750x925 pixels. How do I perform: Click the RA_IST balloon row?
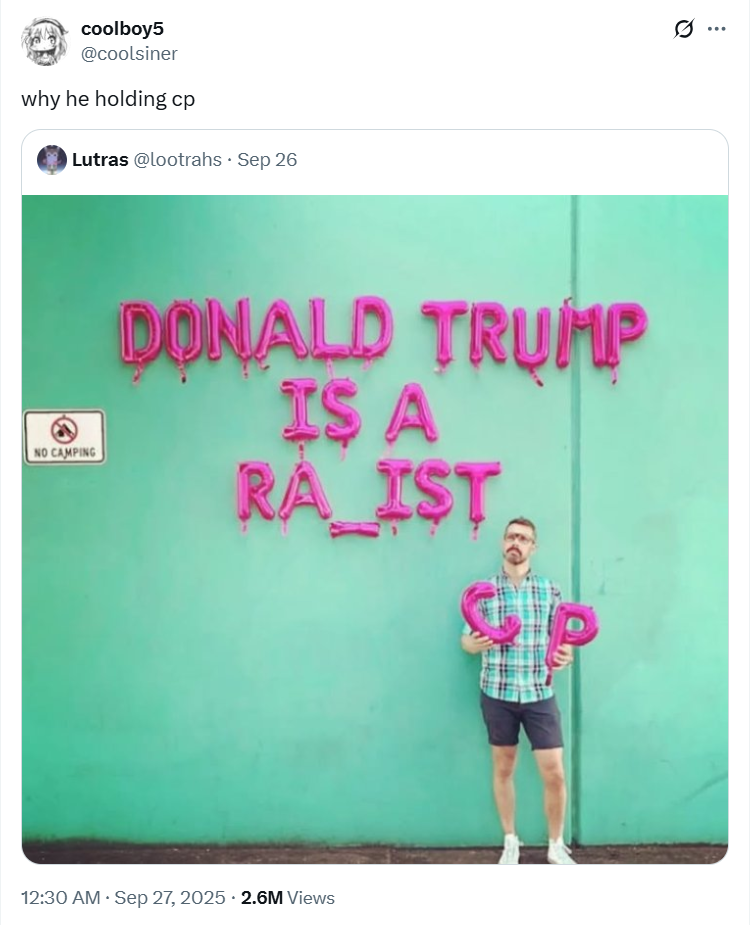(369, 497)
